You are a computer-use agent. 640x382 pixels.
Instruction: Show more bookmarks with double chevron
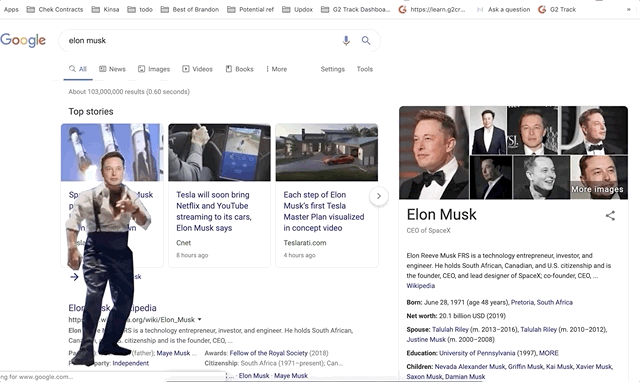(629, 9)
